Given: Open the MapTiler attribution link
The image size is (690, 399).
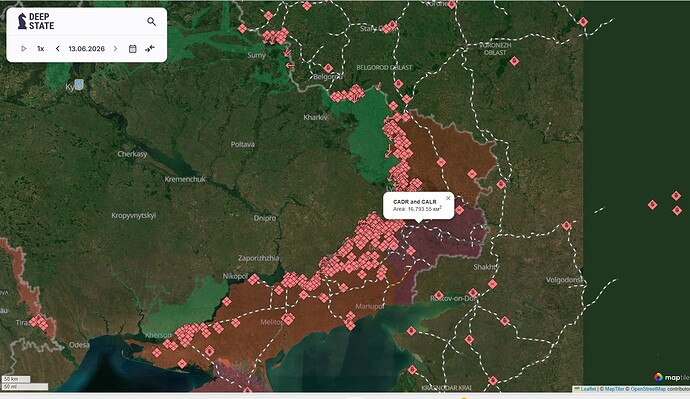Looking at the screenshot, I should point(614,389).
